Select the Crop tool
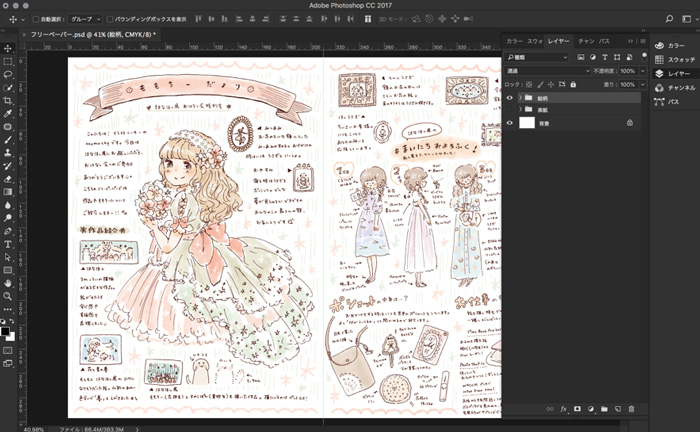This screenshot has height=432, width=700. click(x=8, y=100)
